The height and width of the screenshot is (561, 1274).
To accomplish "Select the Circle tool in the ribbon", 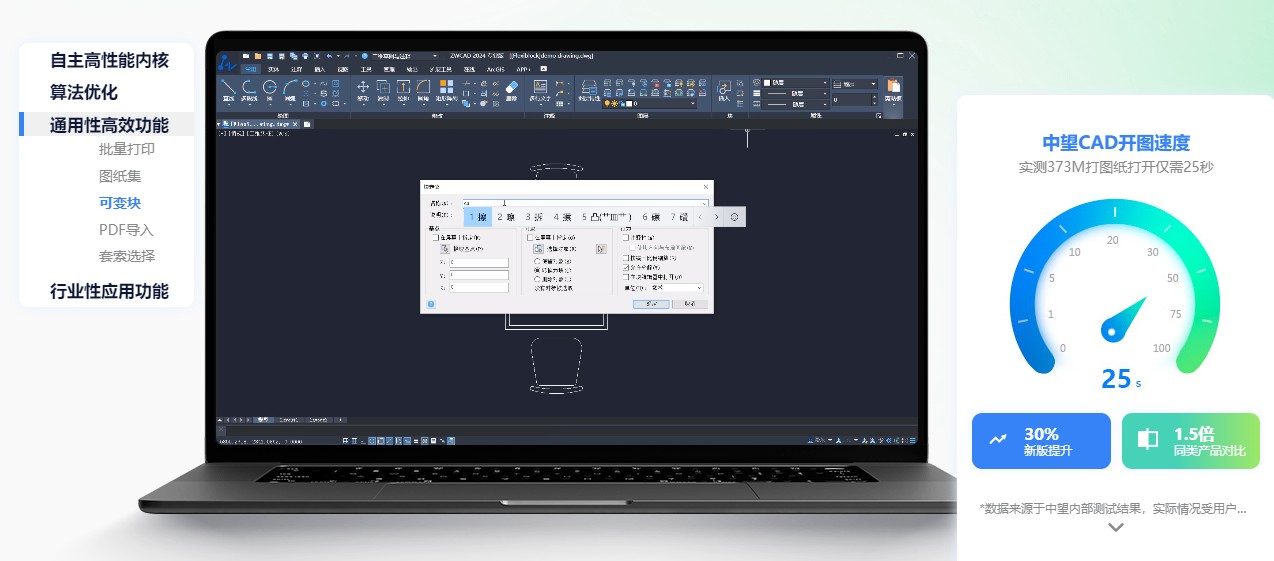I will [269, 90].
